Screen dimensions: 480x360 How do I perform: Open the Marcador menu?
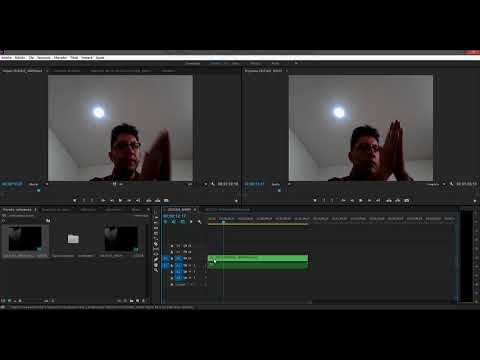click(x=60, y=58)
